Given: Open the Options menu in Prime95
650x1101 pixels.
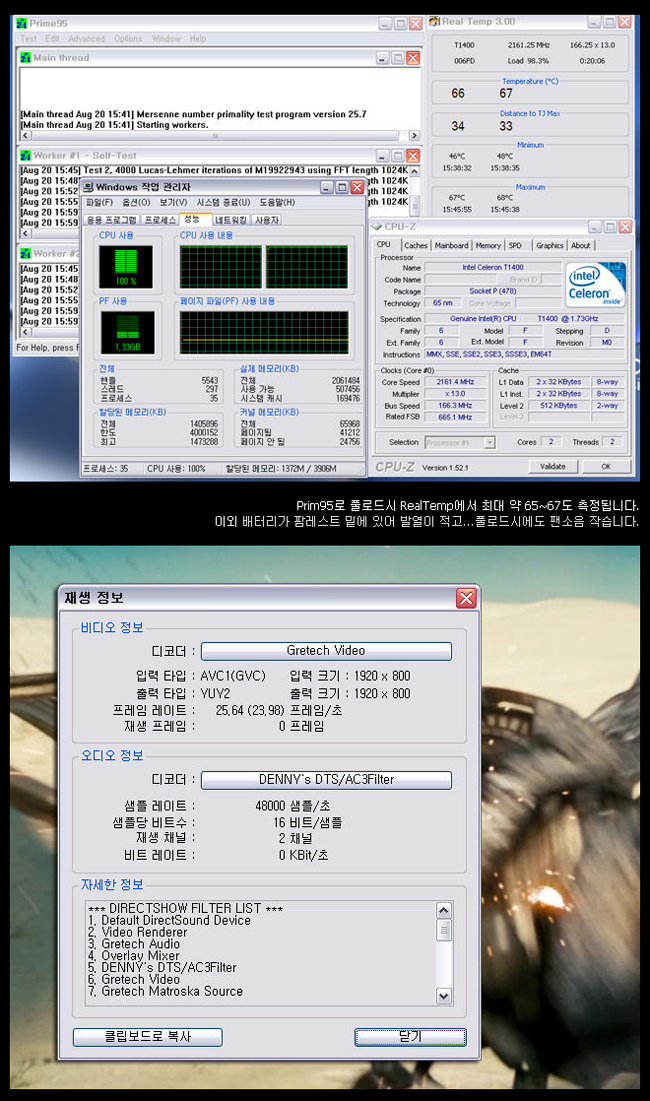Looking at the screenshot, I should (x=128, y=39).
